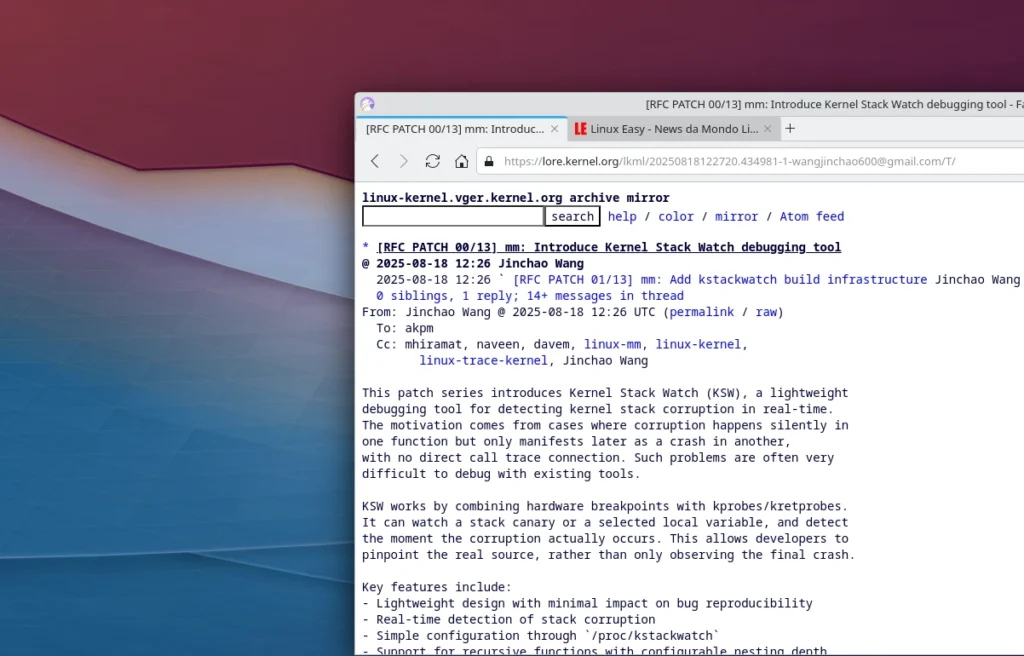Open the help link
The height and width of the screenshot is (656, 1024).
(x=622, y=216)
